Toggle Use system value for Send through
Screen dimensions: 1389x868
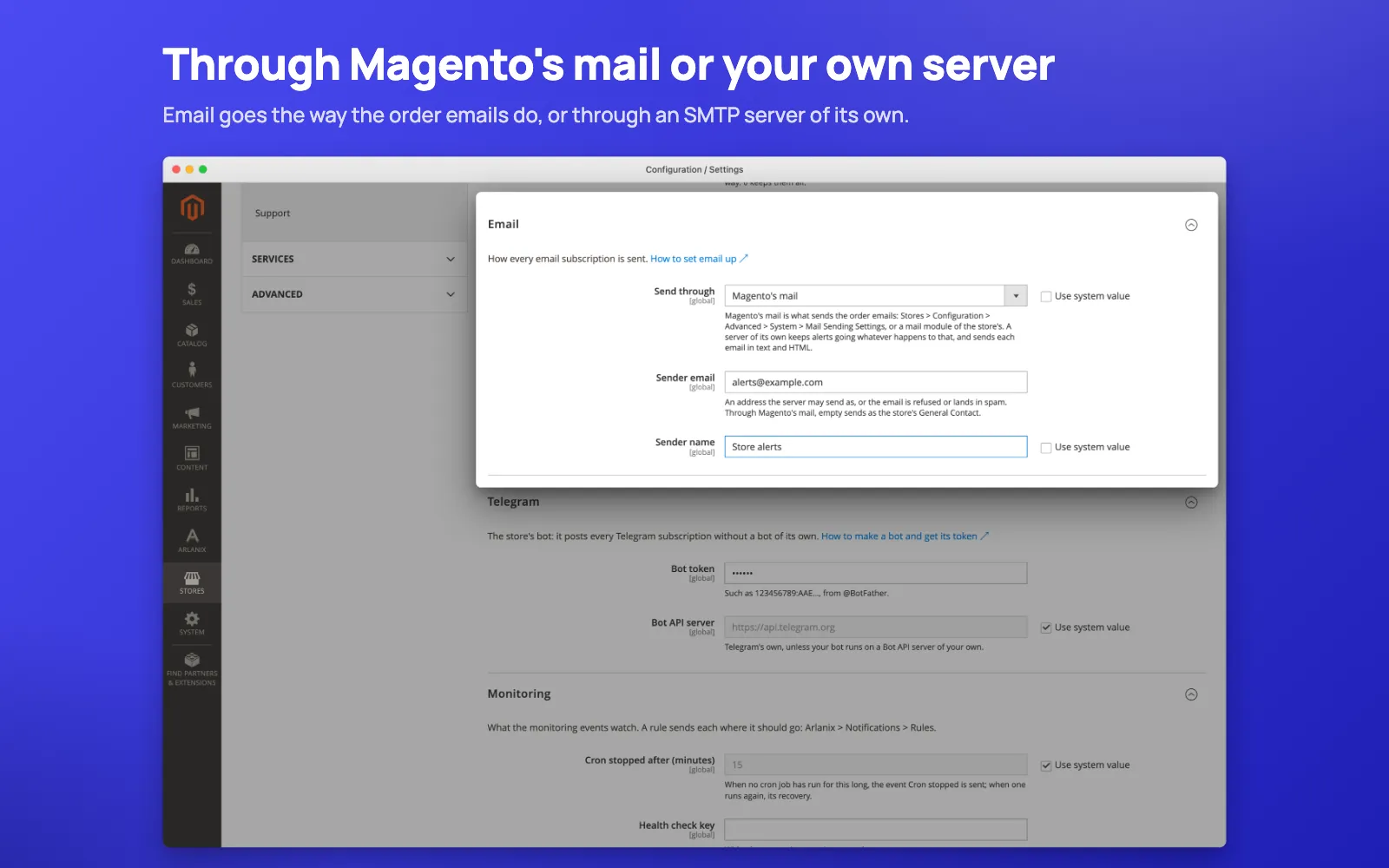[1046, 296]
